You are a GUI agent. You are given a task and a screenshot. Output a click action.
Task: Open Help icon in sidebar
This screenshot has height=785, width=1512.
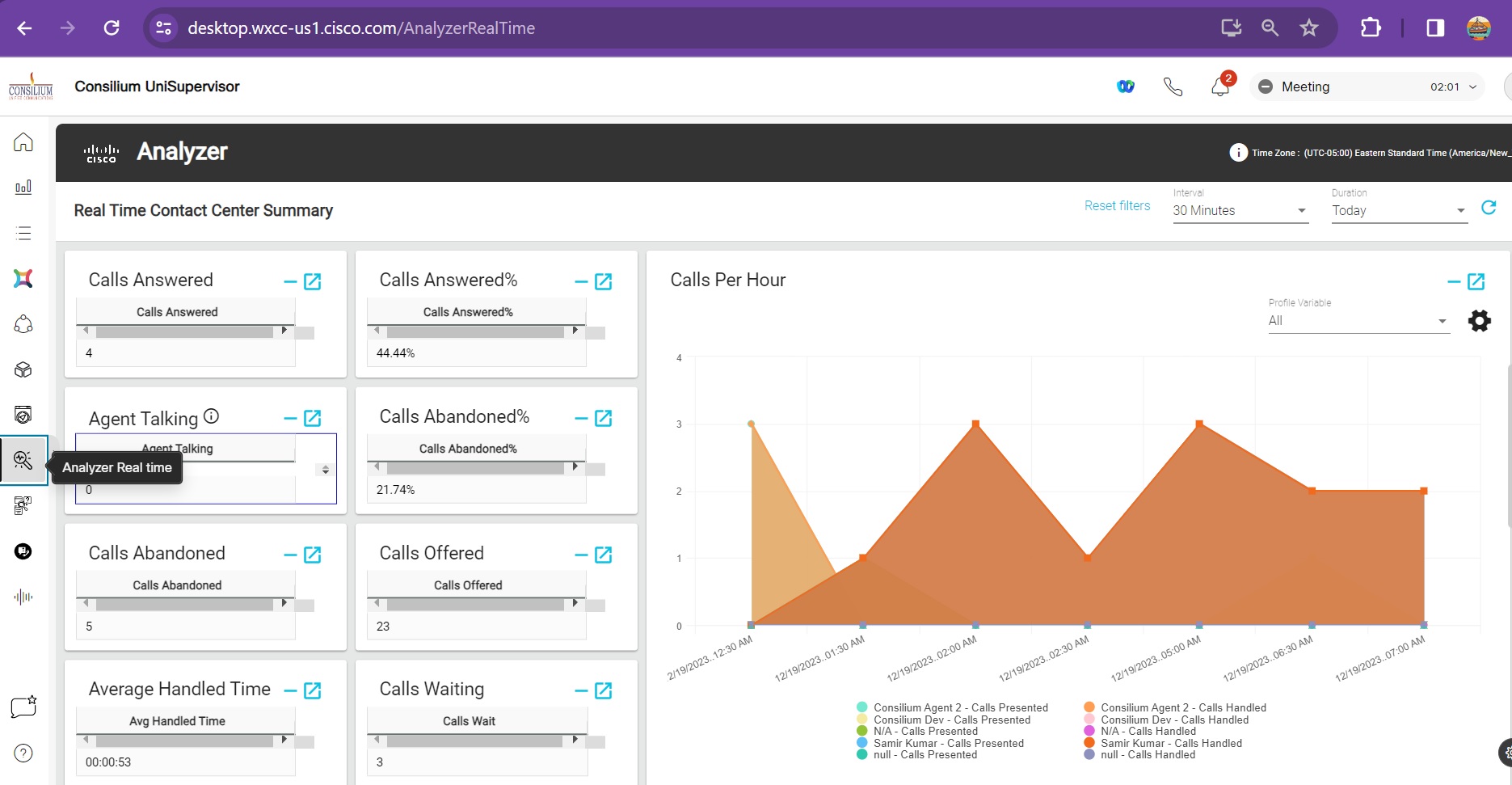pos(23,753)
